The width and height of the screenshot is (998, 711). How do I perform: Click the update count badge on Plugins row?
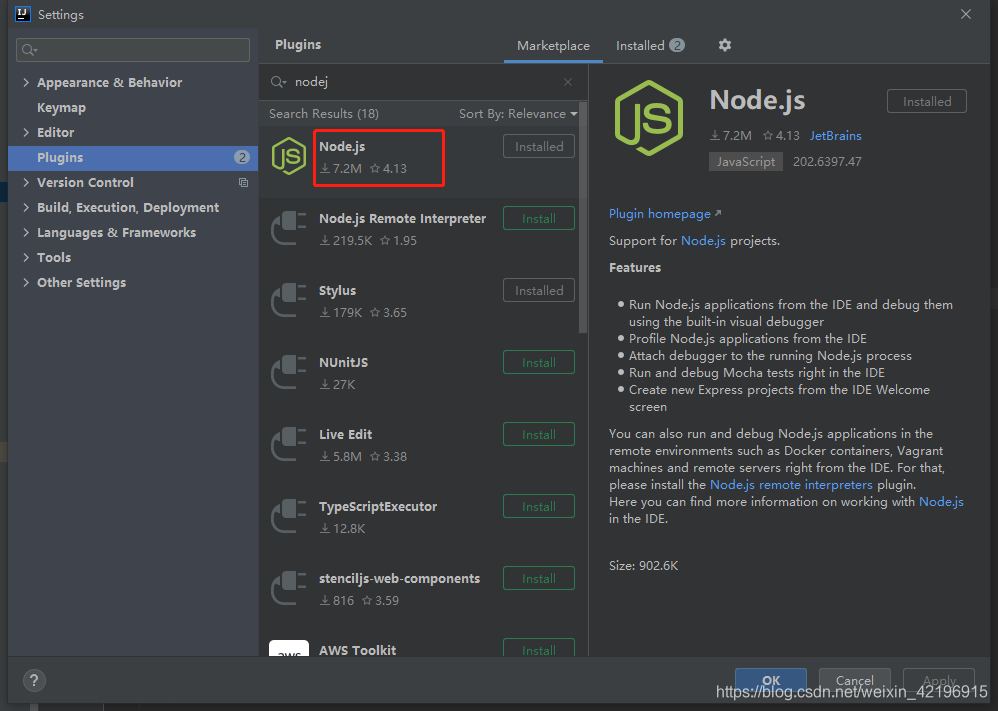coord(242,157)
